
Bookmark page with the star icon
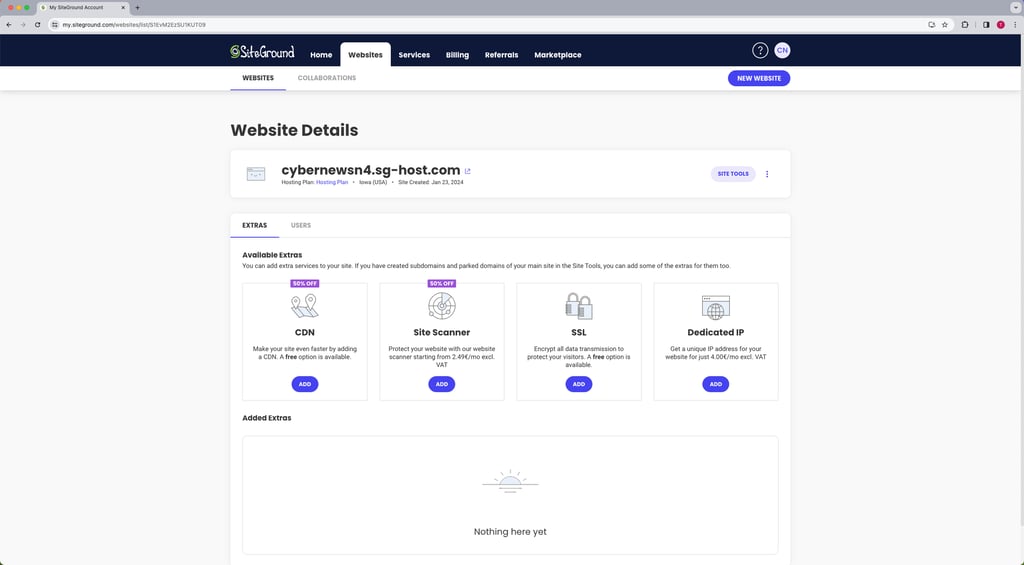[x=944, y=25]
